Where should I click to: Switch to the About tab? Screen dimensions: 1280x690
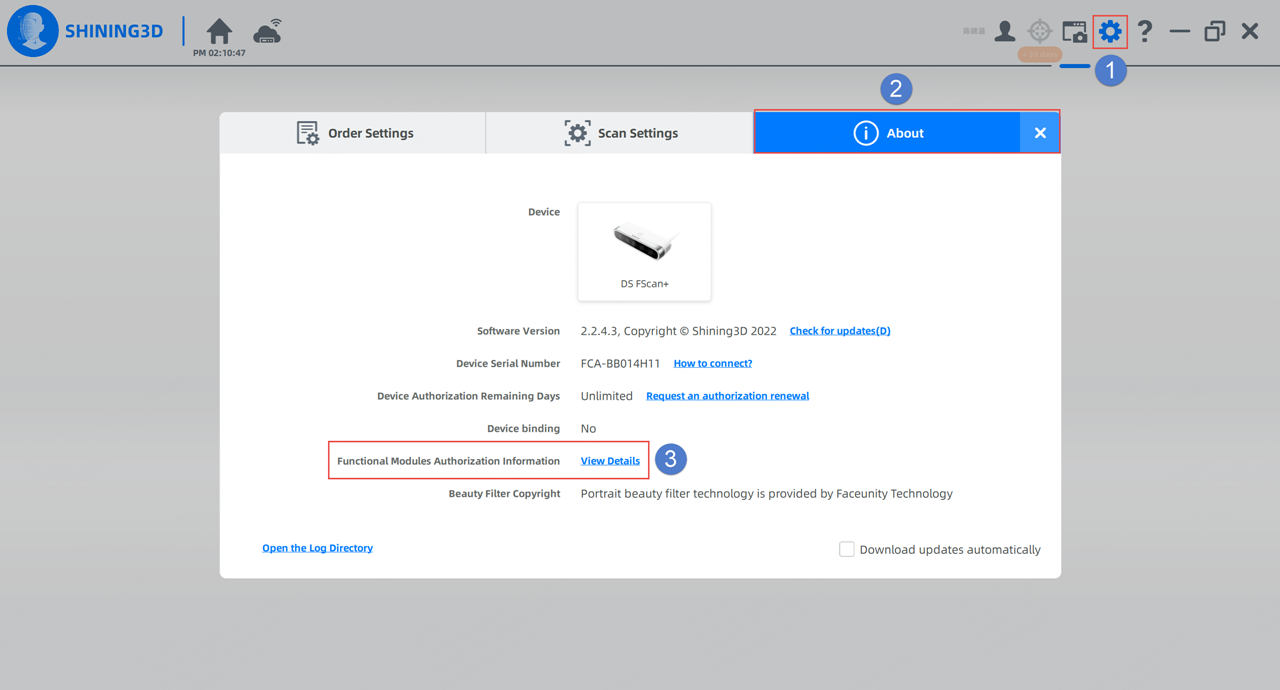tap(887, 132)
